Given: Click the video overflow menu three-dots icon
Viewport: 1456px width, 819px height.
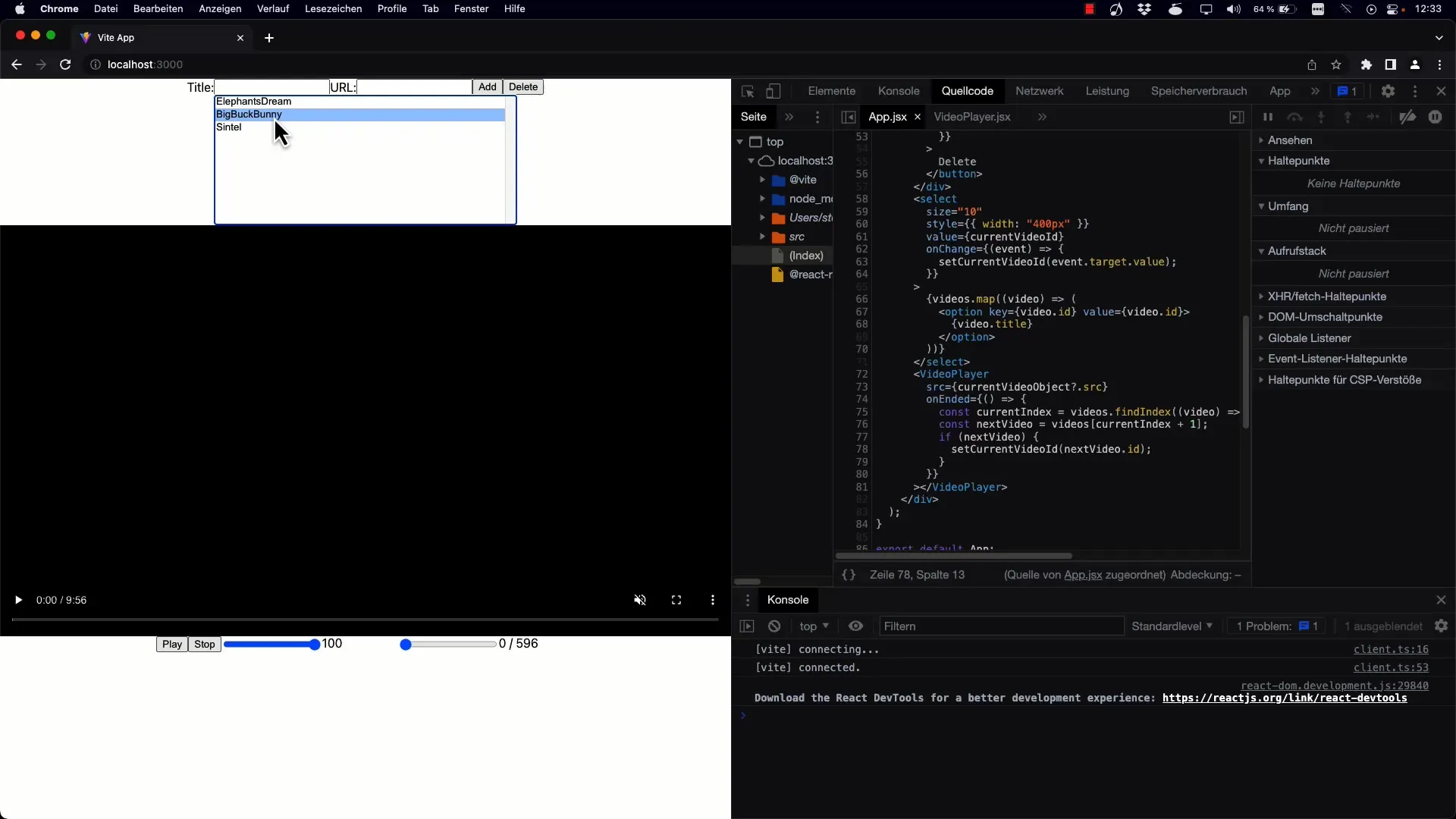Looking at the screenshot, I should [713, 599].
